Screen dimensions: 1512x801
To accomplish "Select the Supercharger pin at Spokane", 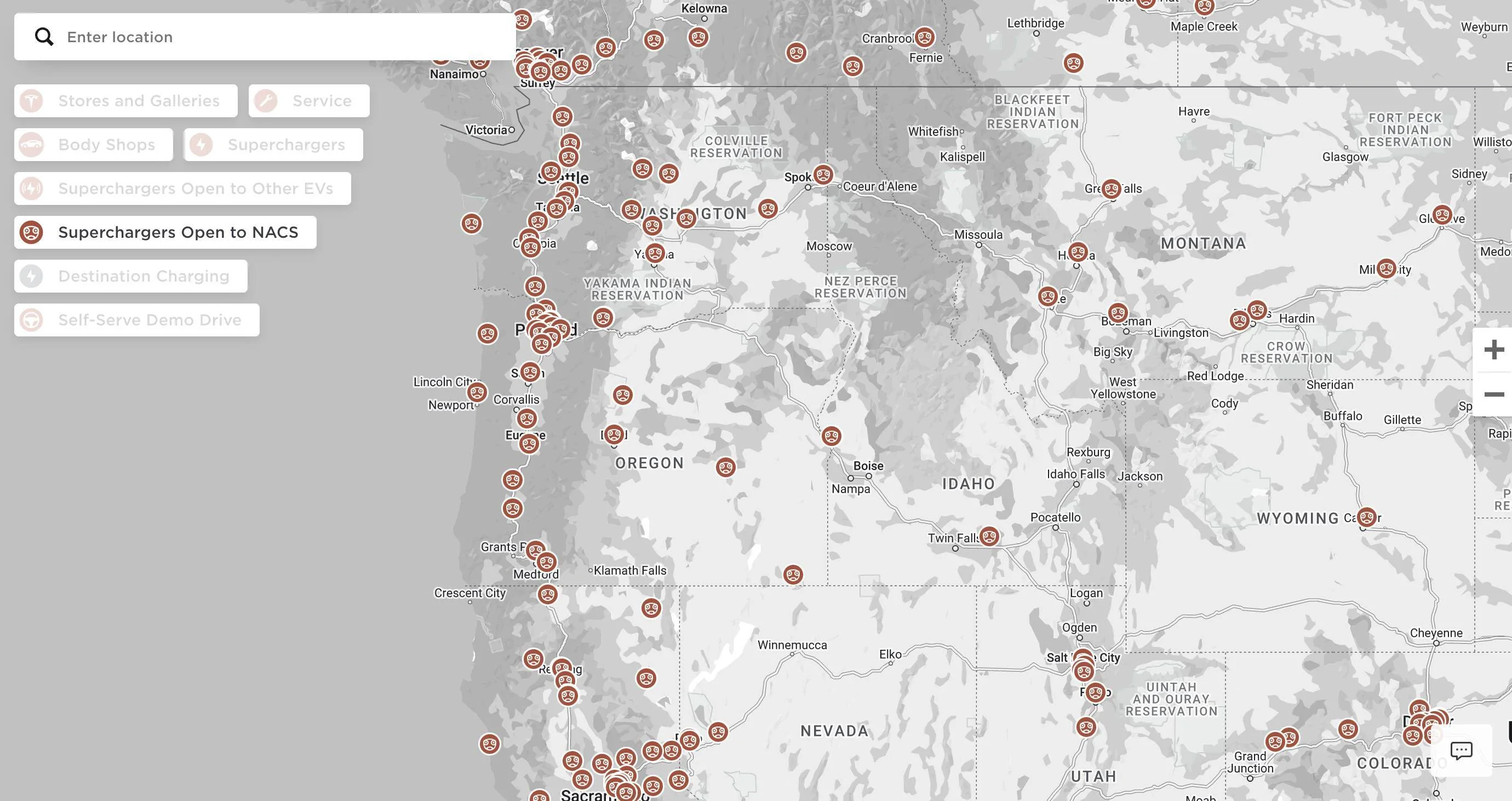I will [823, 174].
